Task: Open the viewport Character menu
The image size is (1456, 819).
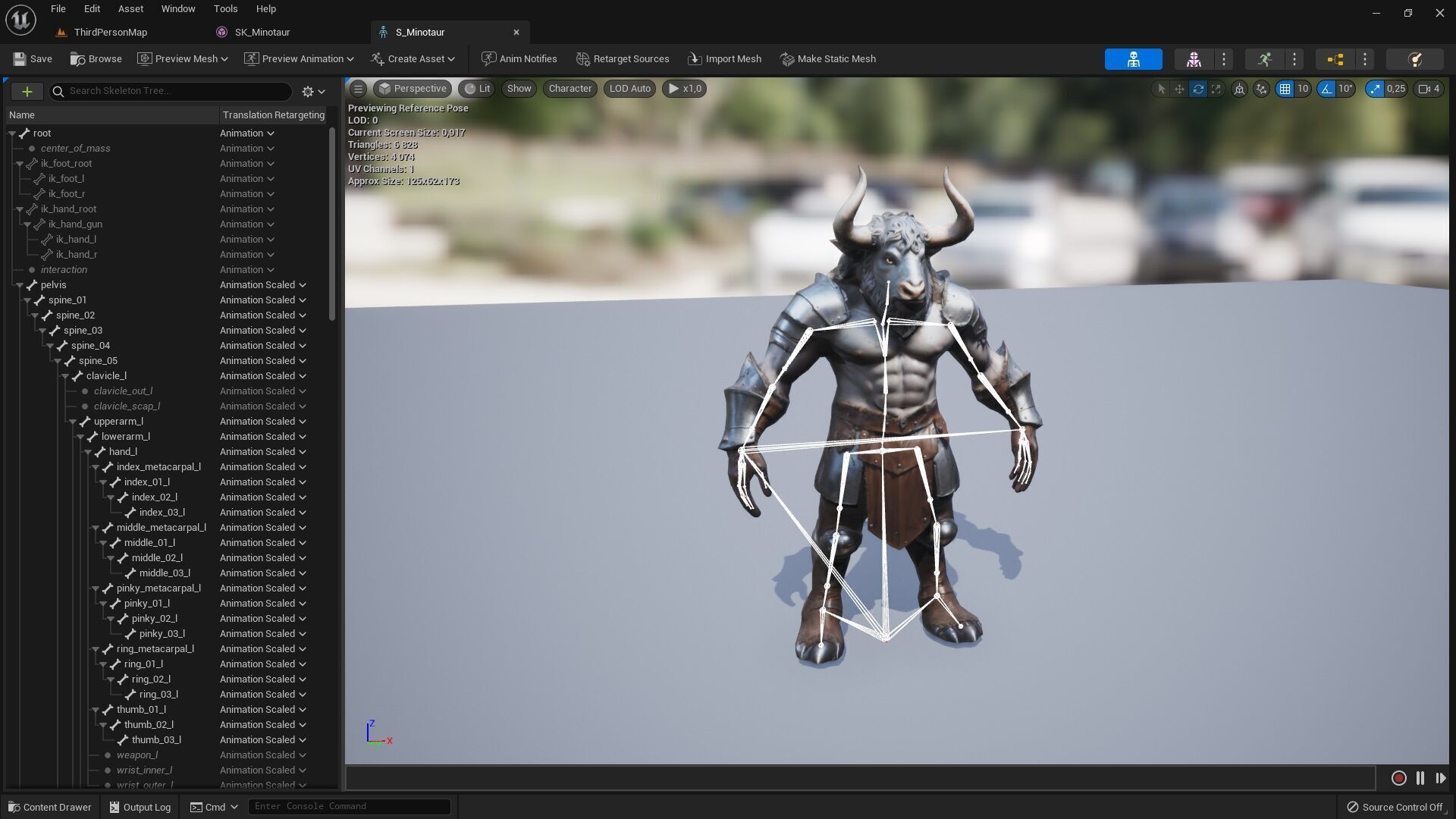Action: pos(570,89)
